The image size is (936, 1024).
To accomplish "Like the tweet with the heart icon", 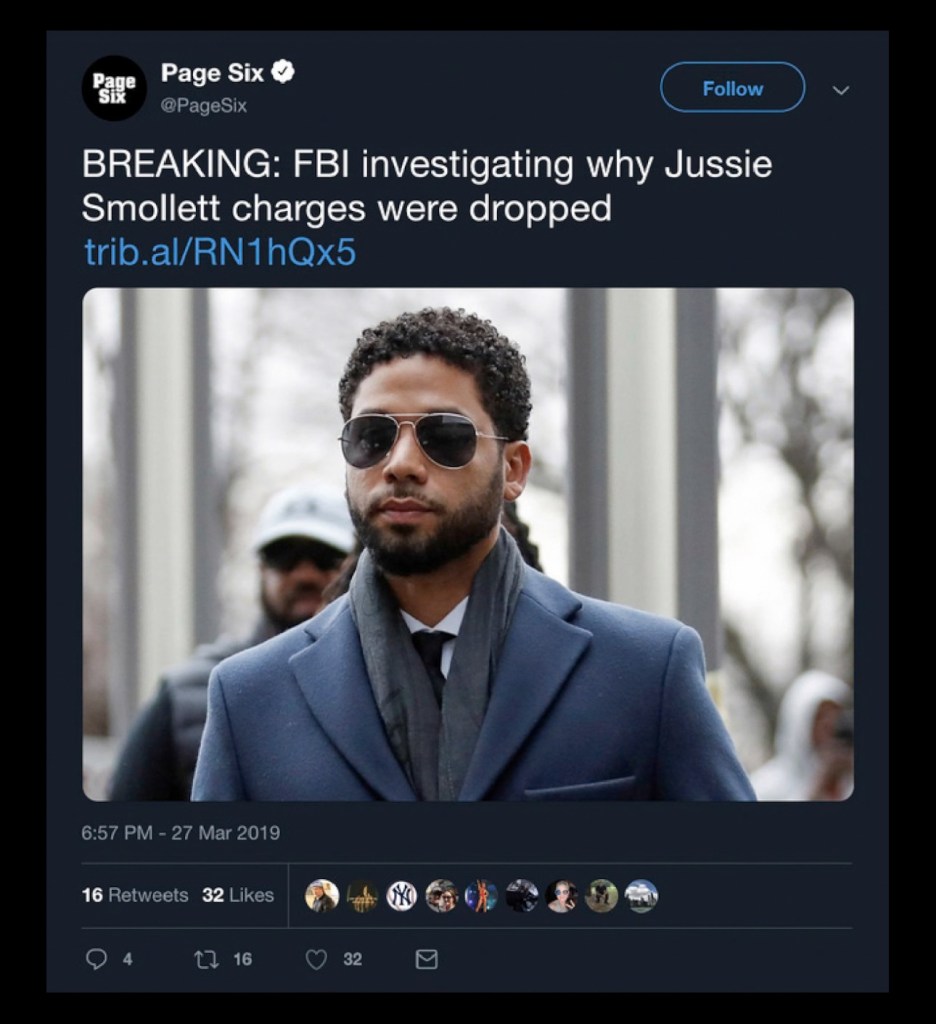I will tap(316, 959).
